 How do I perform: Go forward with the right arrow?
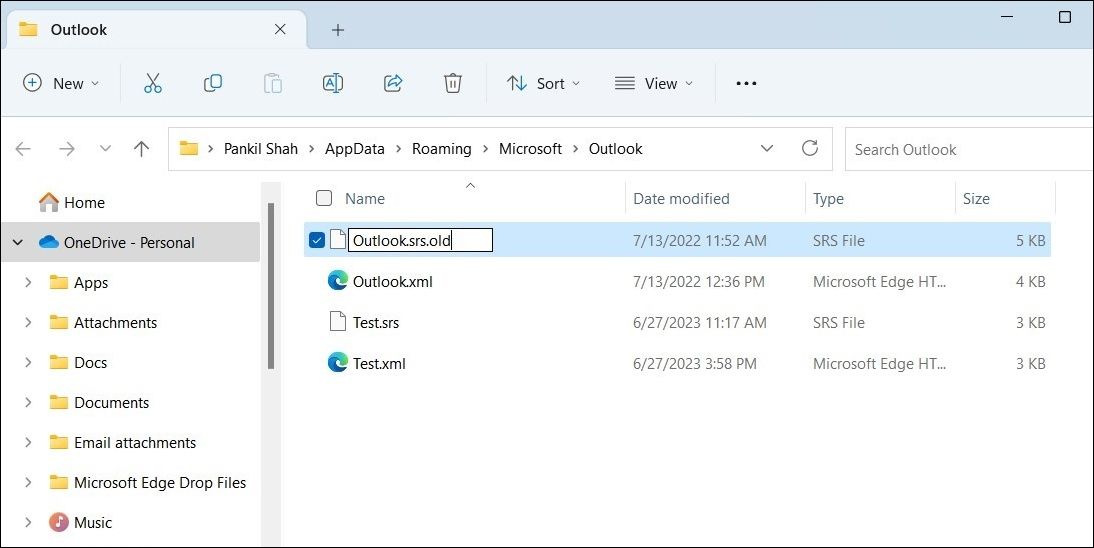(x=66, y=149)
